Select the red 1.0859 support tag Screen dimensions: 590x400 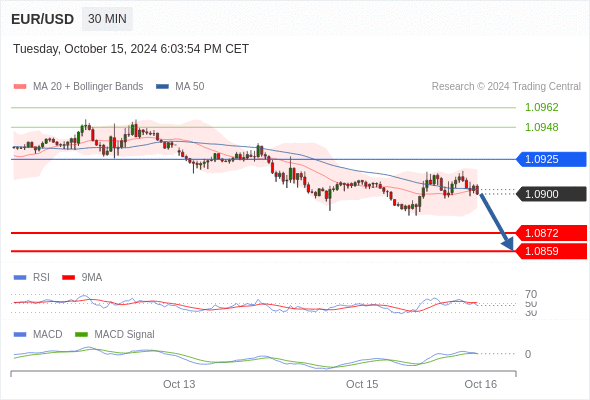click(x=551, y=251)
